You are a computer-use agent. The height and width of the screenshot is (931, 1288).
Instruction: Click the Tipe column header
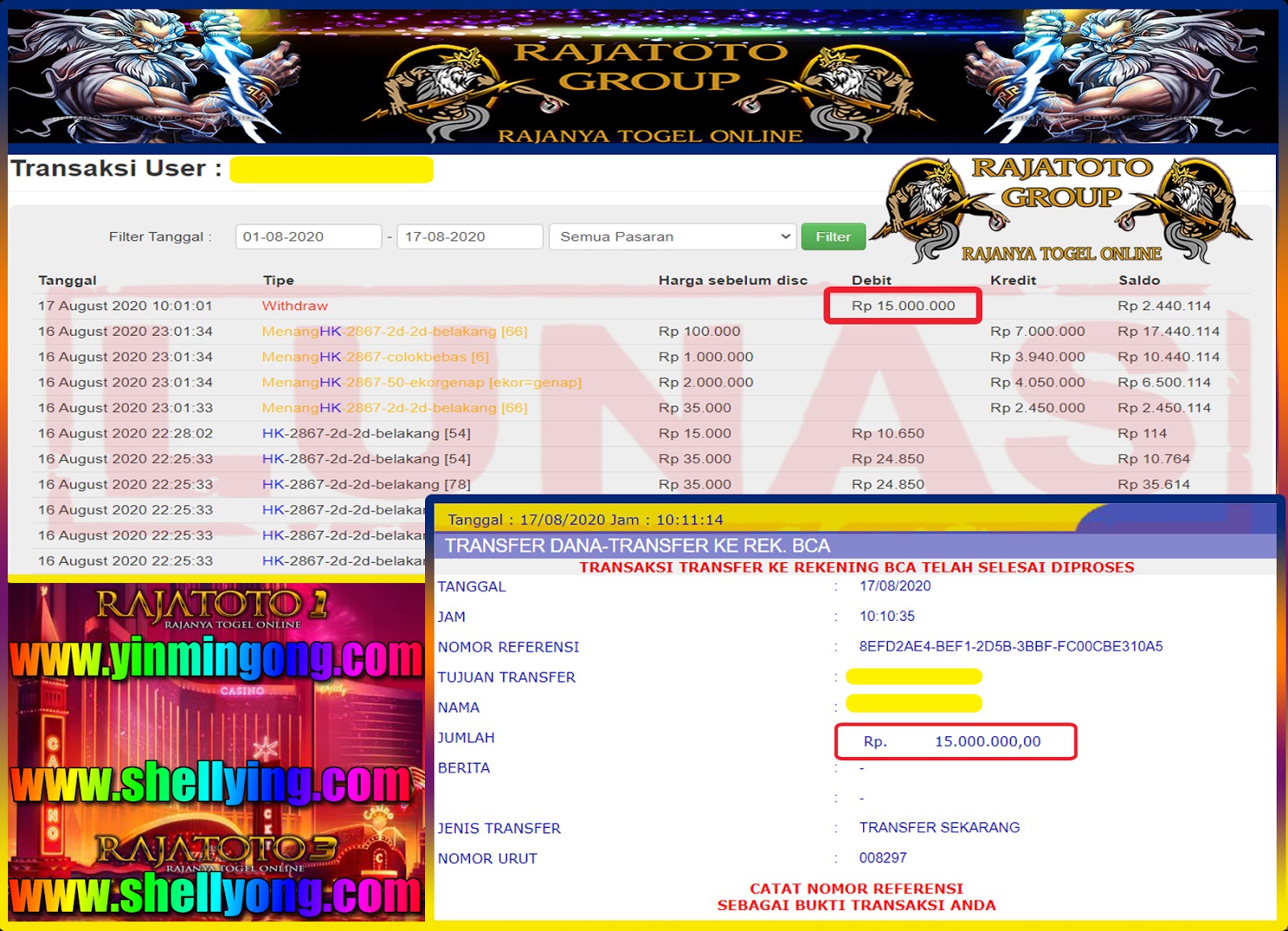click(x=279, y=280)
